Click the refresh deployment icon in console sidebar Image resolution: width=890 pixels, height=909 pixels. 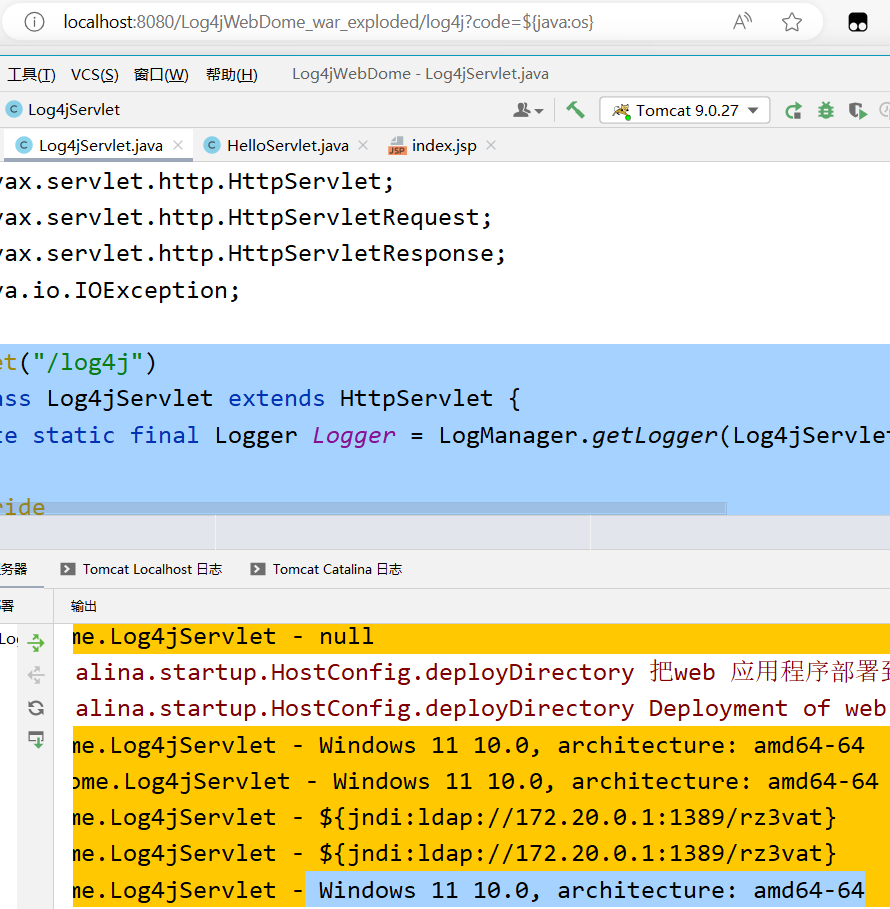[36, 708]
